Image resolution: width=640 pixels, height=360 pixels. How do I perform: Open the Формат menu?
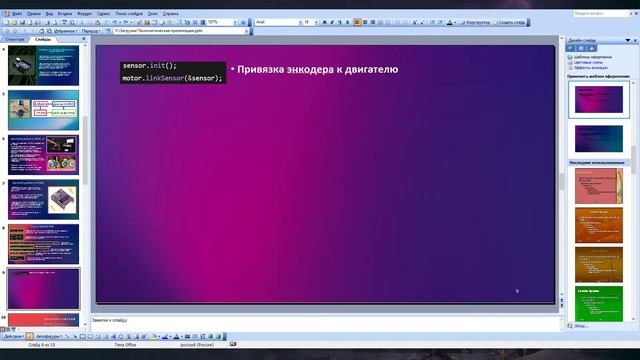click(x=84, y=14)
